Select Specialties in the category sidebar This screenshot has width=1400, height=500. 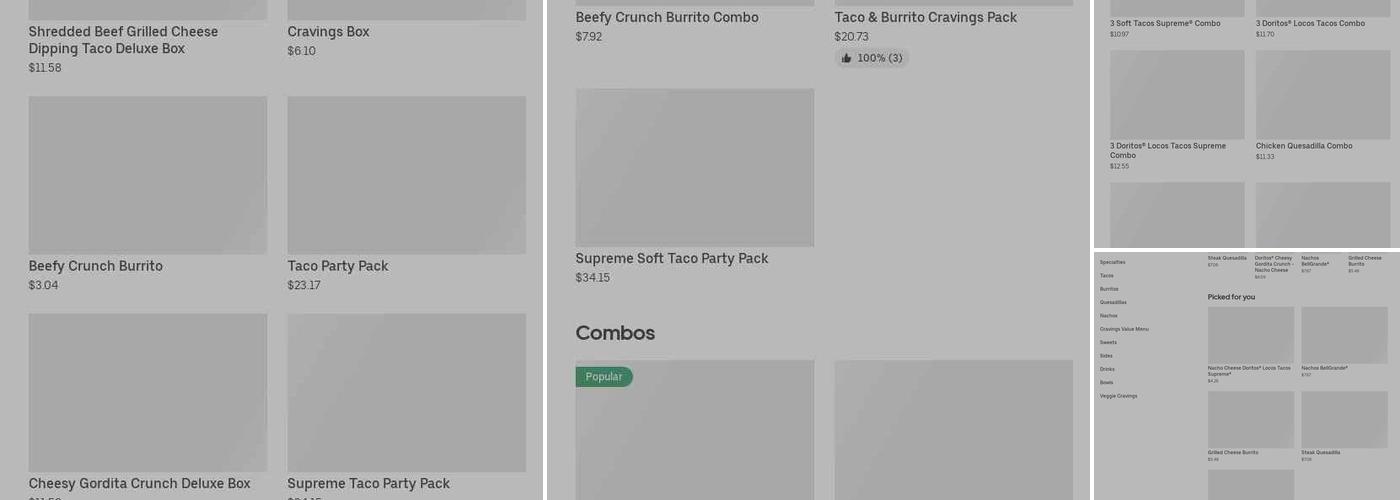1112,262
